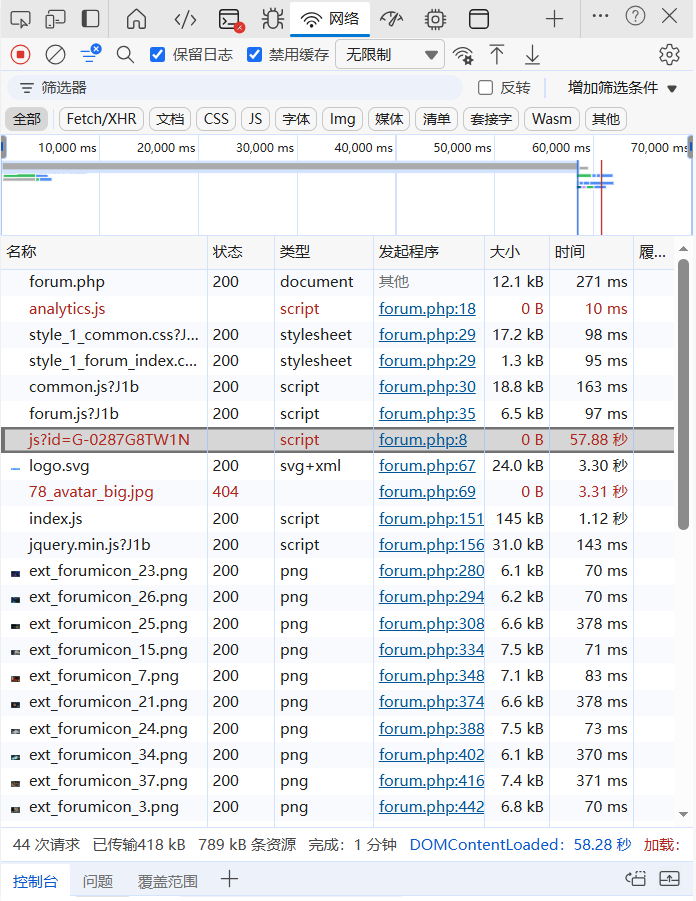Open network settings gear icon
696x901 pixels.
pyautogui.click(x=669, y=55)
